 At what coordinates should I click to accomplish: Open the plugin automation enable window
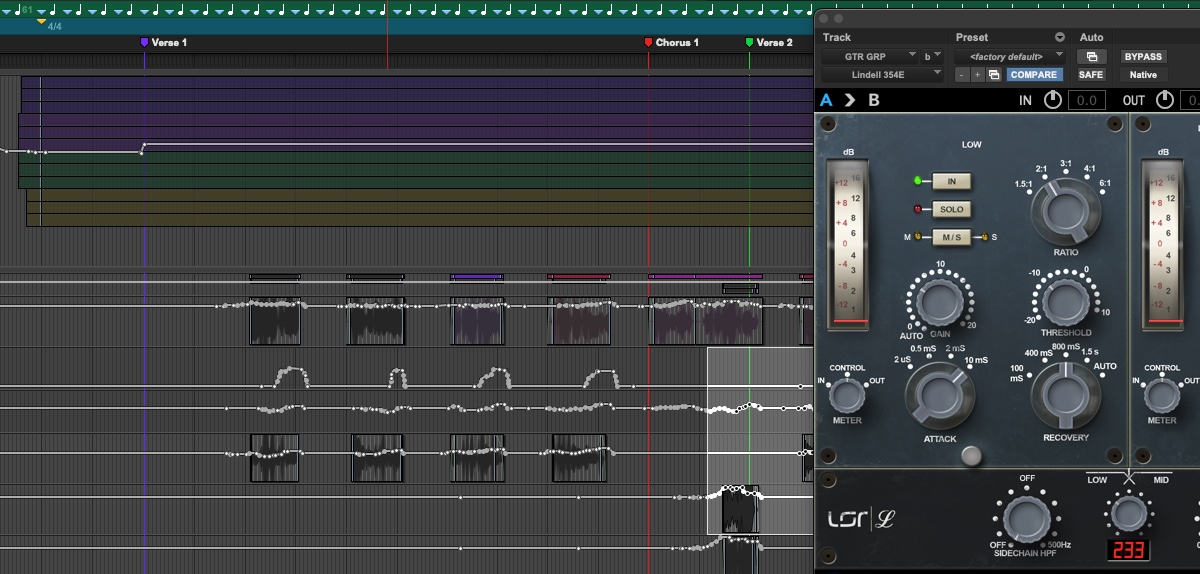(1091, 57)
